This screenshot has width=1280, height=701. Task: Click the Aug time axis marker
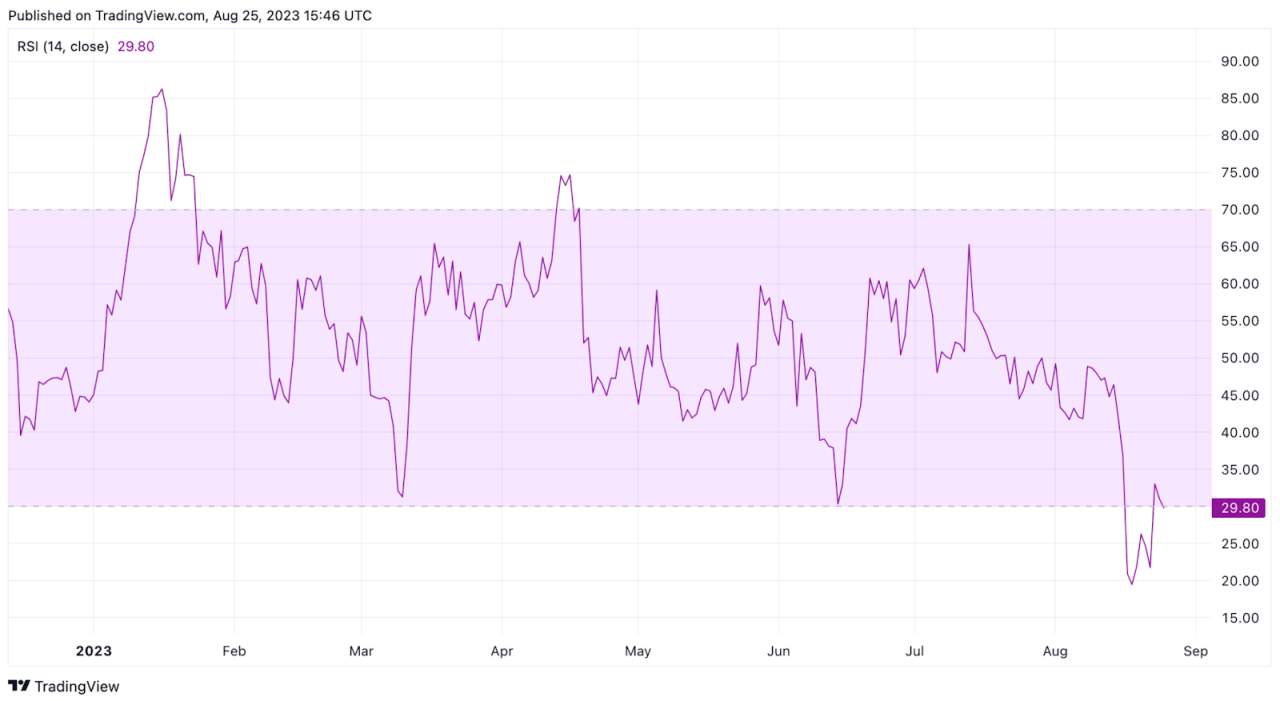tap(1055, 651)
